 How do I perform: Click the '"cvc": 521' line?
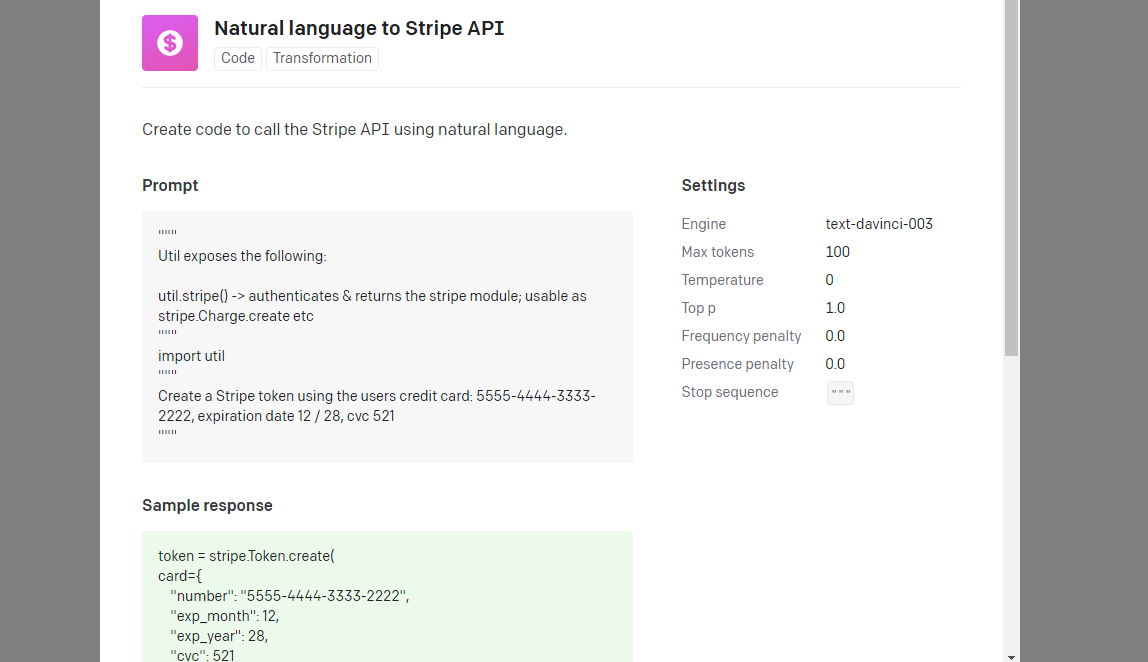(203, 655)
